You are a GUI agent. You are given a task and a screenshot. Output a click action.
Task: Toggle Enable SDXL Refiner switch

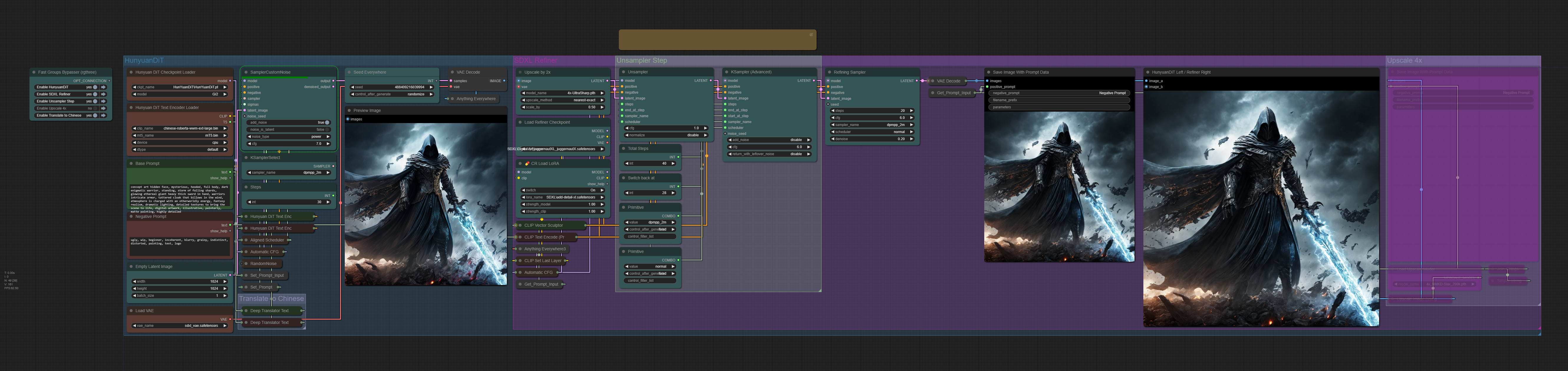(x=95, y=94)
